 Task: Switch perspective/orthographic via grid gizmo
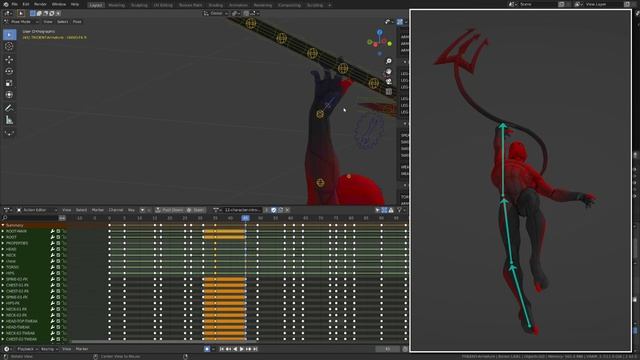(x=389, y=92)
